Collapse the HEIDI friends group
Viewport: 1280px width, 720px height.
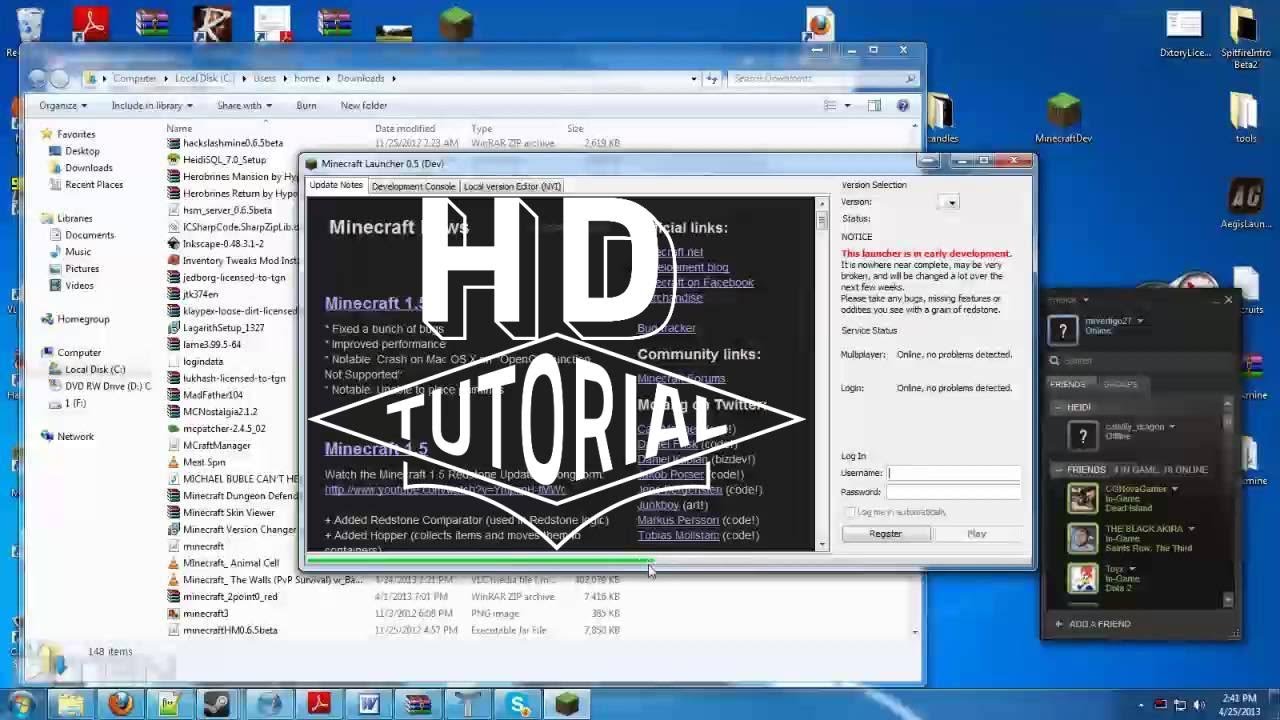pos(1058,407)
